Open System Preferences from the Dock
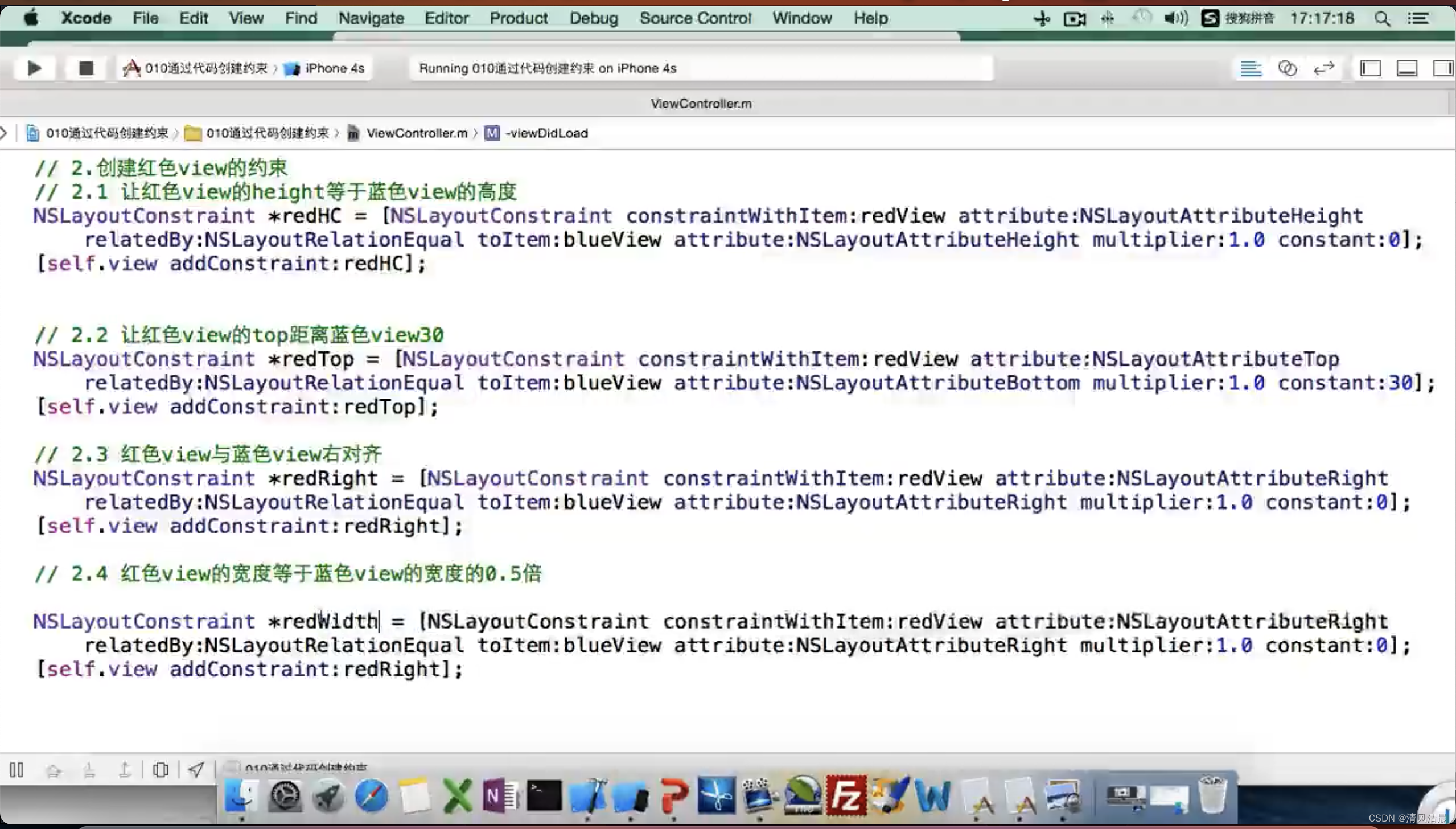 coord(285,795)
